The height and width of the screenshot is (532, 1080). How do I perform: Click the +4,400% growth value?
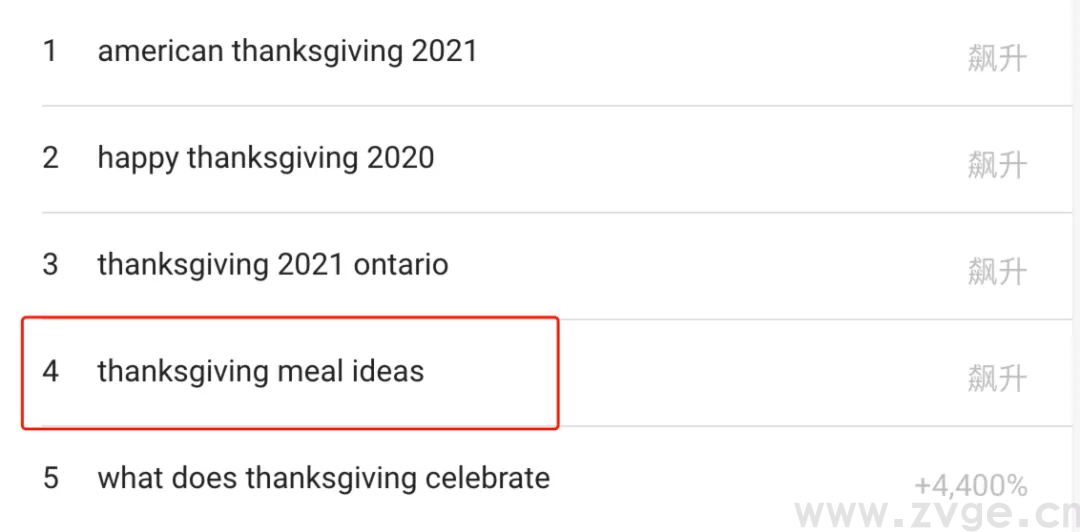[x=970, y=486]
